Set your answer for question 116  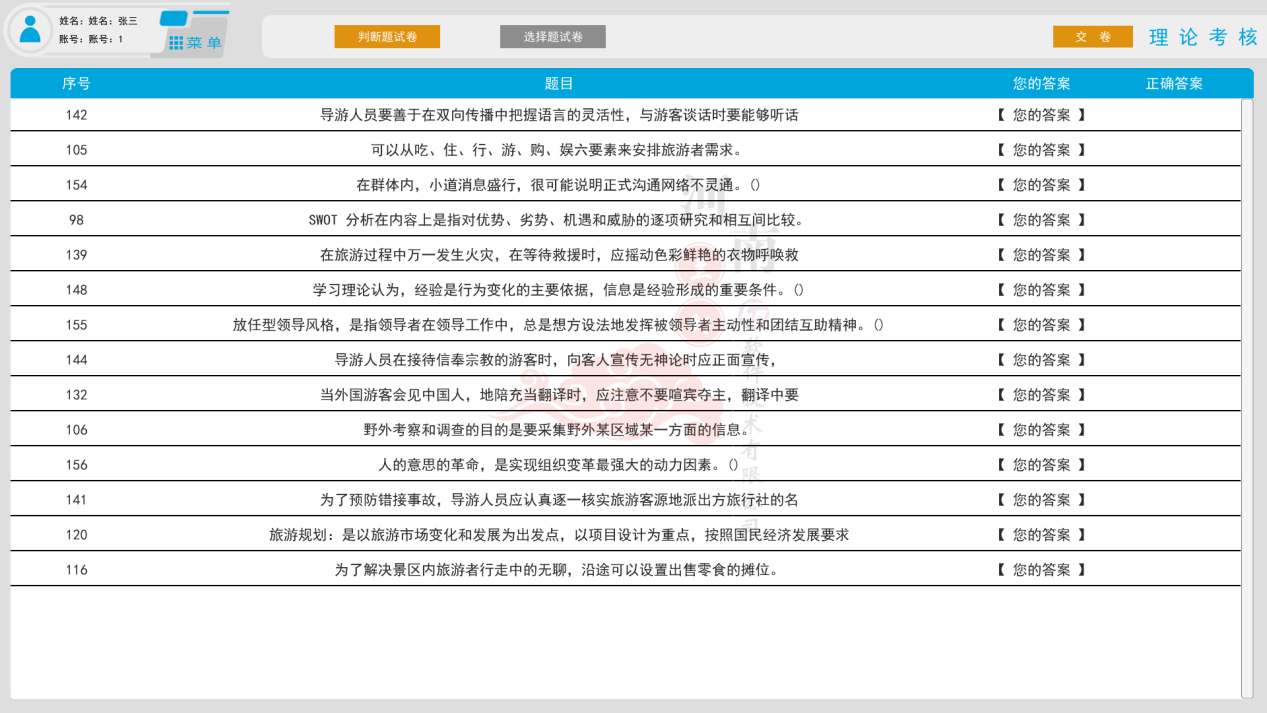pyautogui.click(x=1041, y=570)
